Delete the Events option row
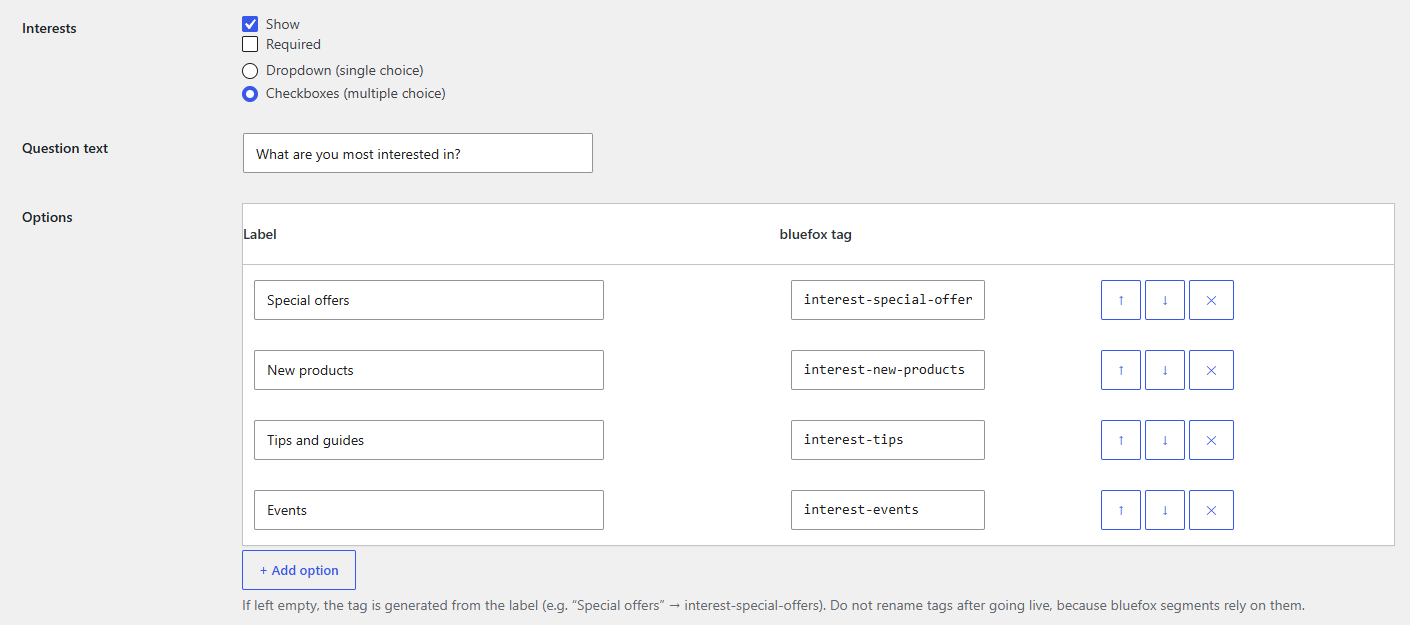 (1211, 510)
